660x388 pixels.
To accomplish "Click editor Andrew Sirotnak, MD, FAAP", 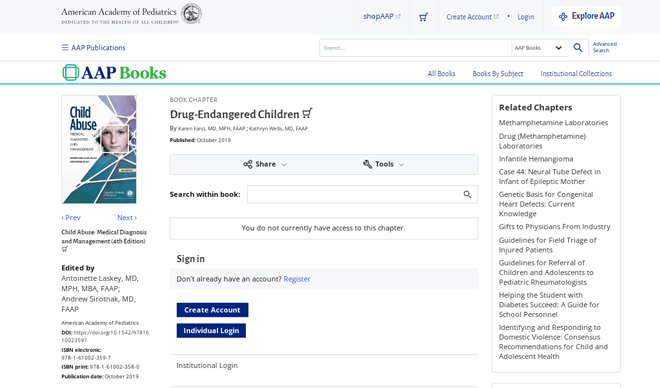I will click(x=98, y=304).
